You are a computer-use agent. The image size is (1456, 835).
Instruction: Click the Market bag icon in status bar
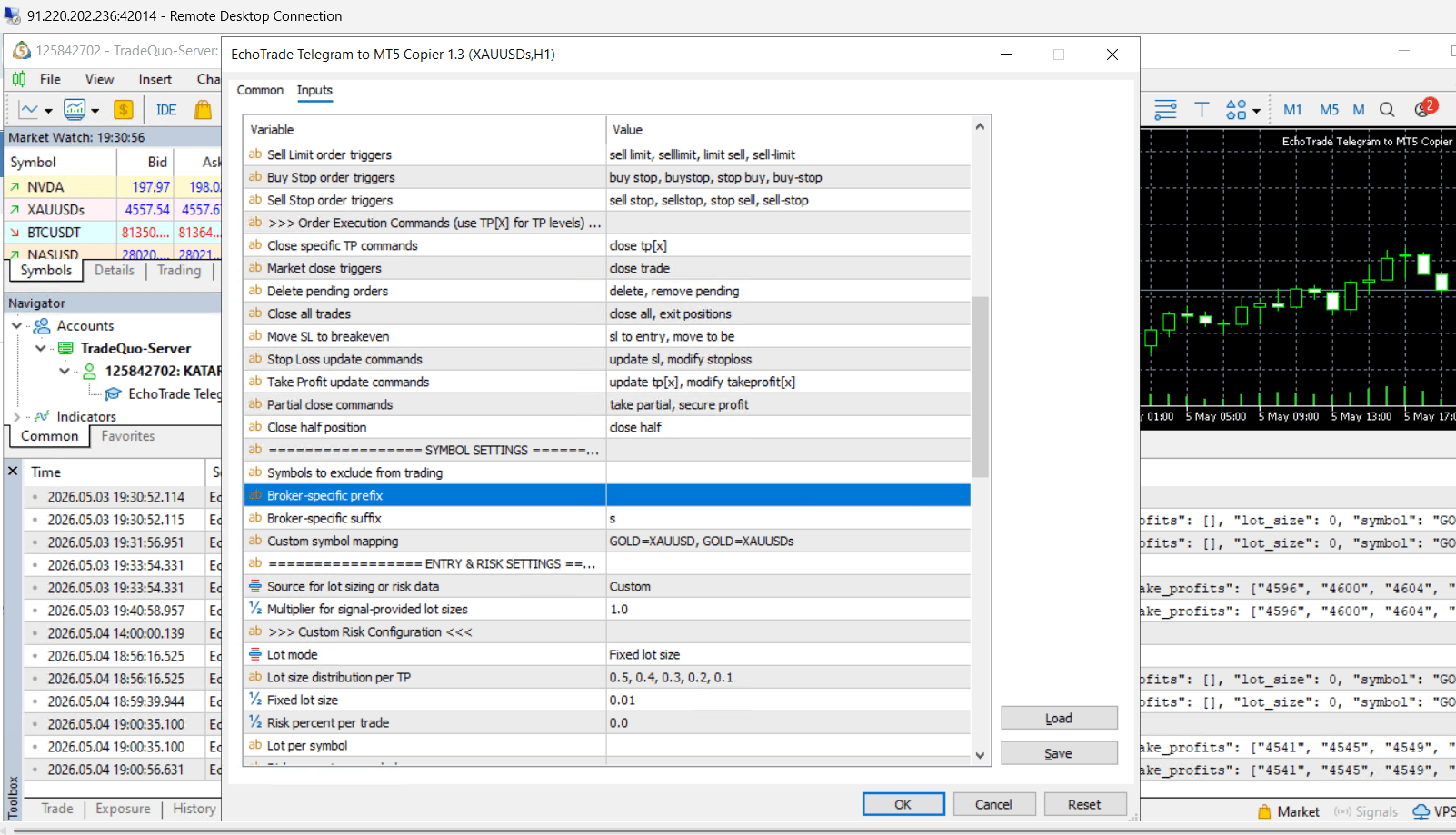(x=1265, y=811)
